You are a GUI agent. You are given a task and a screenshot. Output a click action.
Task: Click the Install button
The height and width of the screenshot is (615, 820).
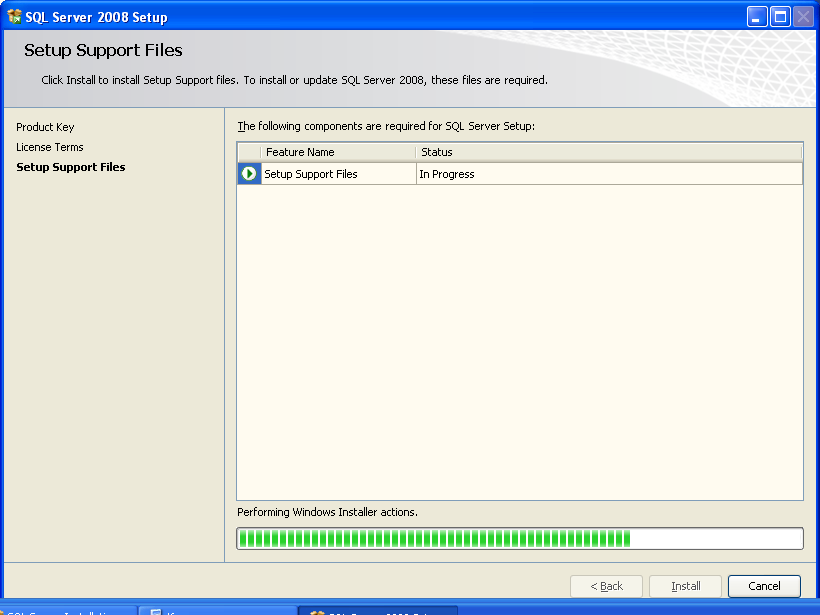(x=686, y=586)
